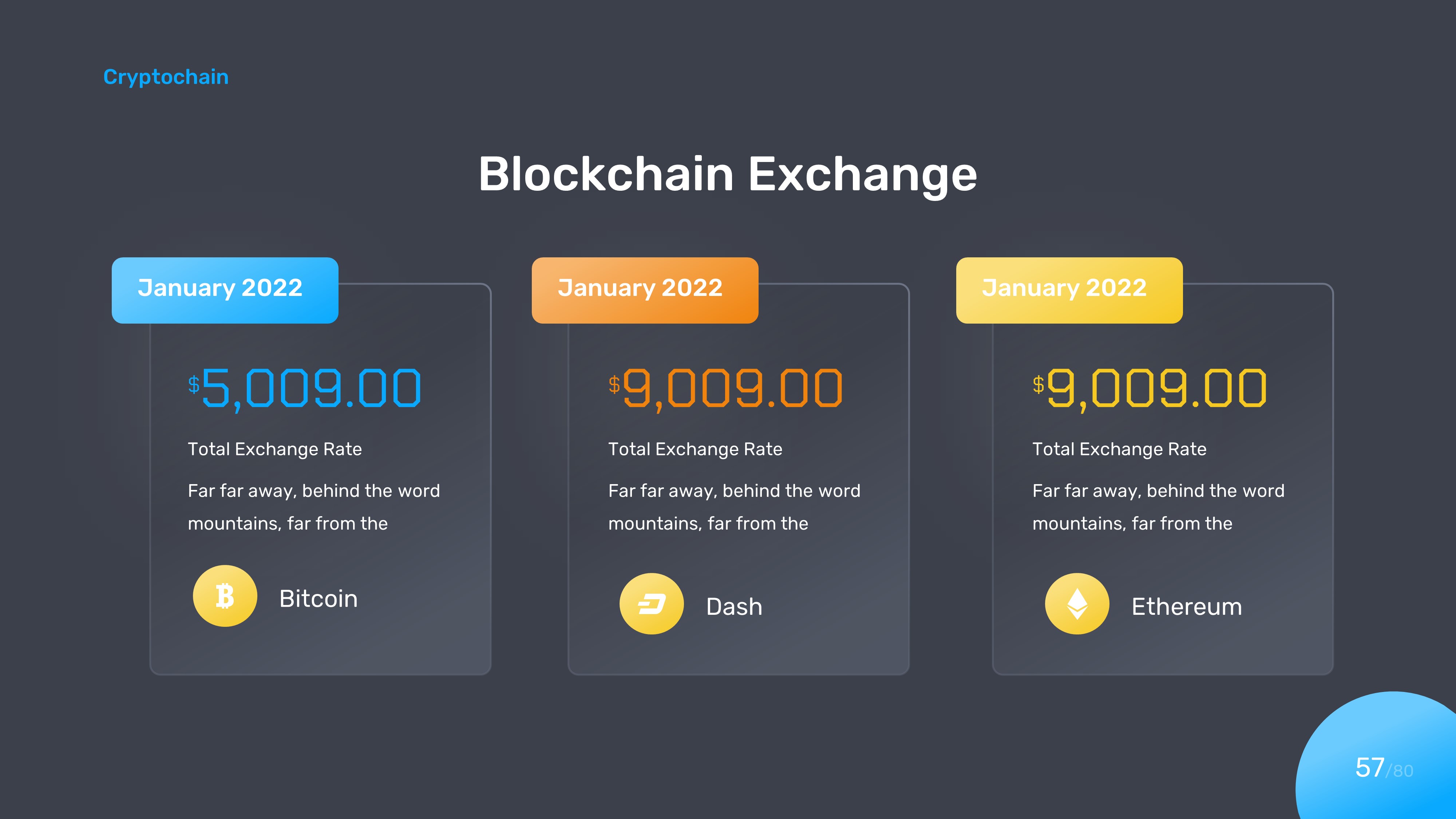Viewport: 1456px width, 819px height.
Task: Select the orange January 2022 tag
Action: point(645,290)
